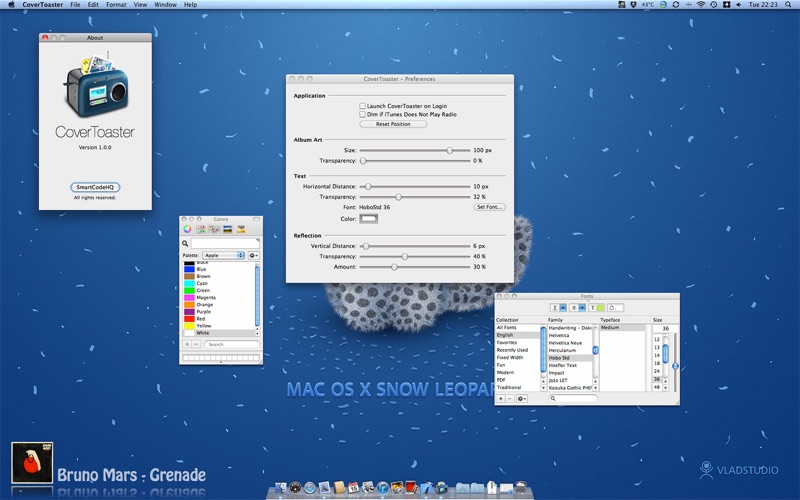
Task: Switch to image palettes tab in Colors
Action: [x=228, y=230]
